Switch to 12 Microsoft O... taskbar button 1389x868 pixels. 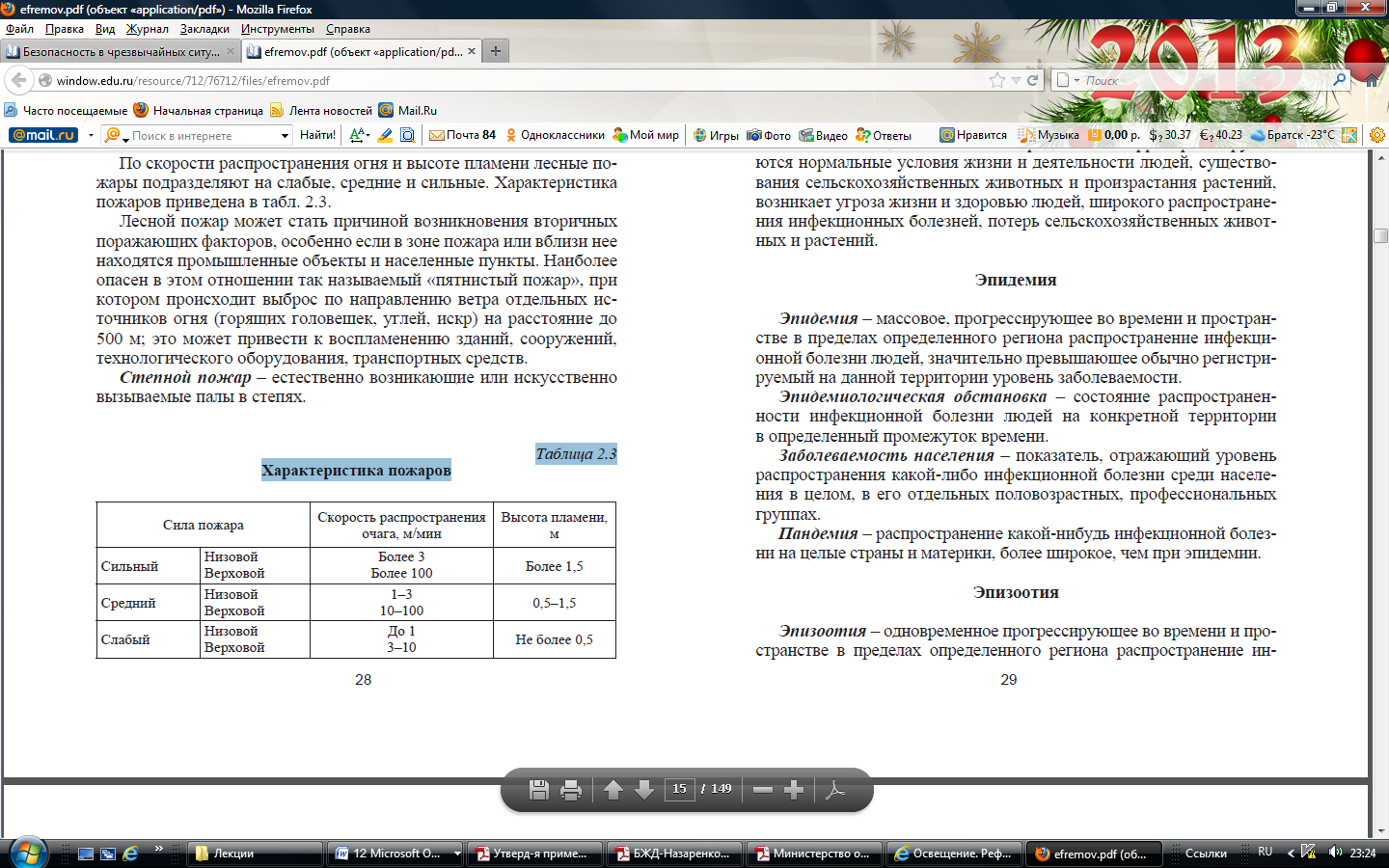coord(394,854)
